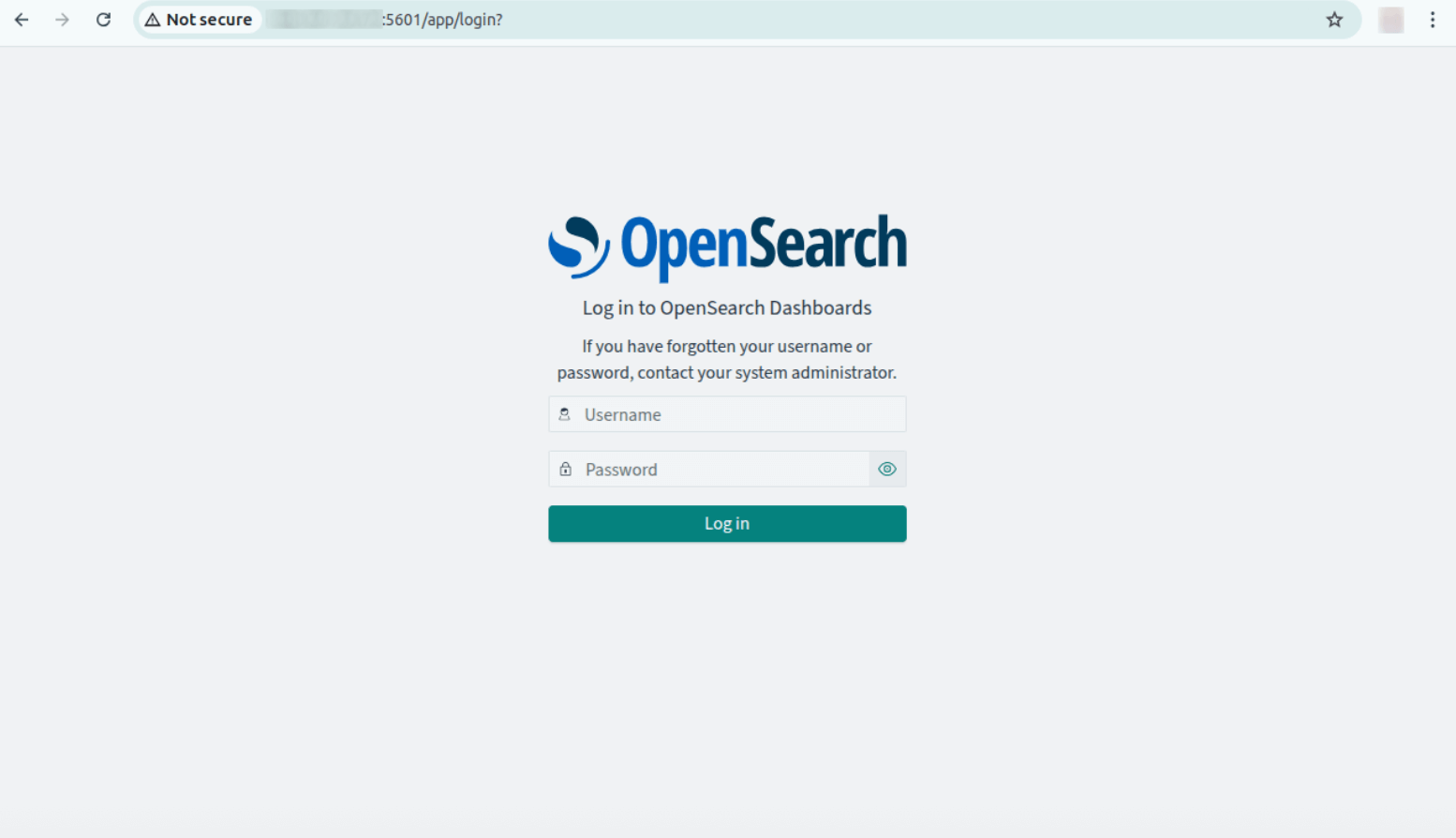Click the username person icon
The height and width of the screenshot is (838, 1456).
click(x=565, y=413)
